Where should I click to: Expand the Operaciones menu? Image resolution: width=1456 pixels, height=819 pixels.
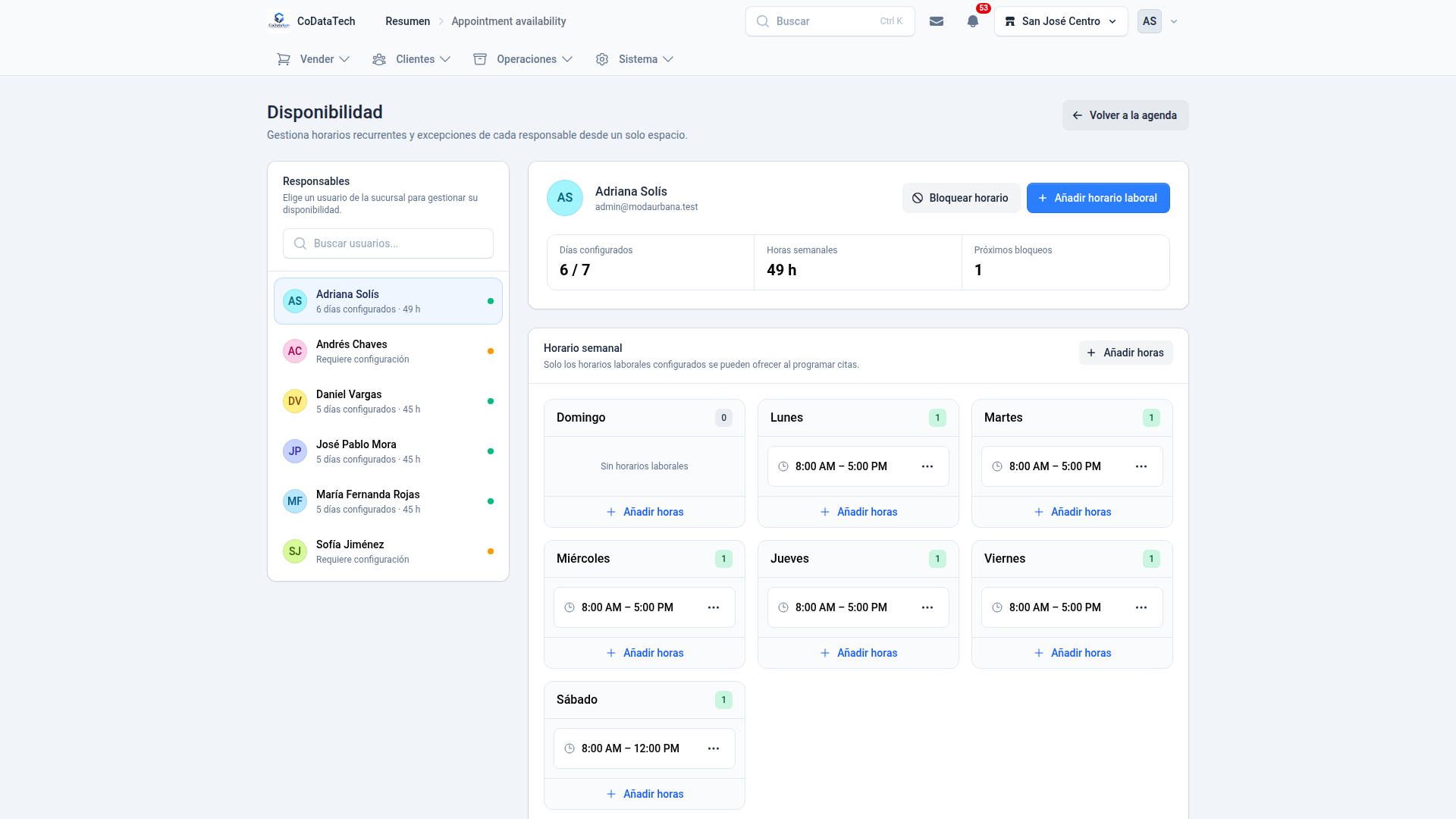(x=523, y=59)
